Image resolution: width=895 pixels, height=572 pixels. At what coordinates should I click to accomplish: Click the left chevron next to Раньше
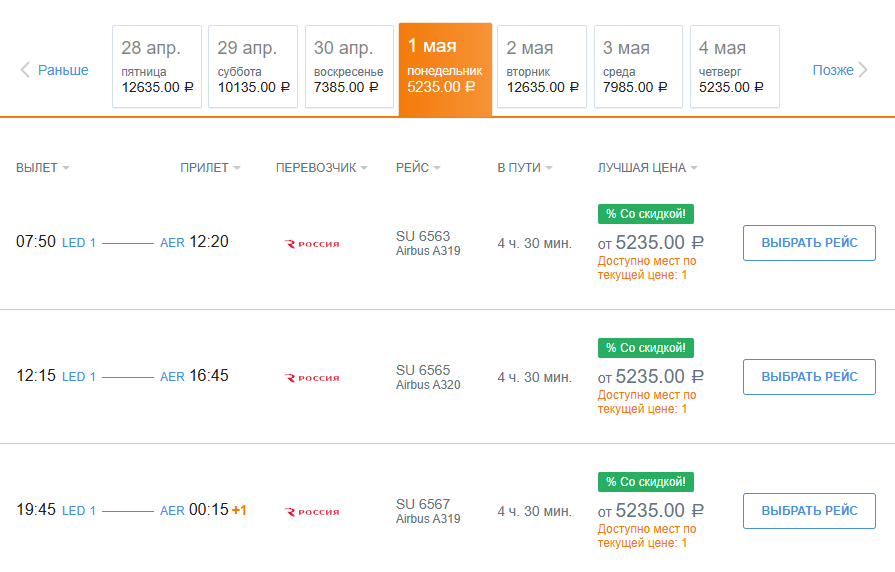25,70
